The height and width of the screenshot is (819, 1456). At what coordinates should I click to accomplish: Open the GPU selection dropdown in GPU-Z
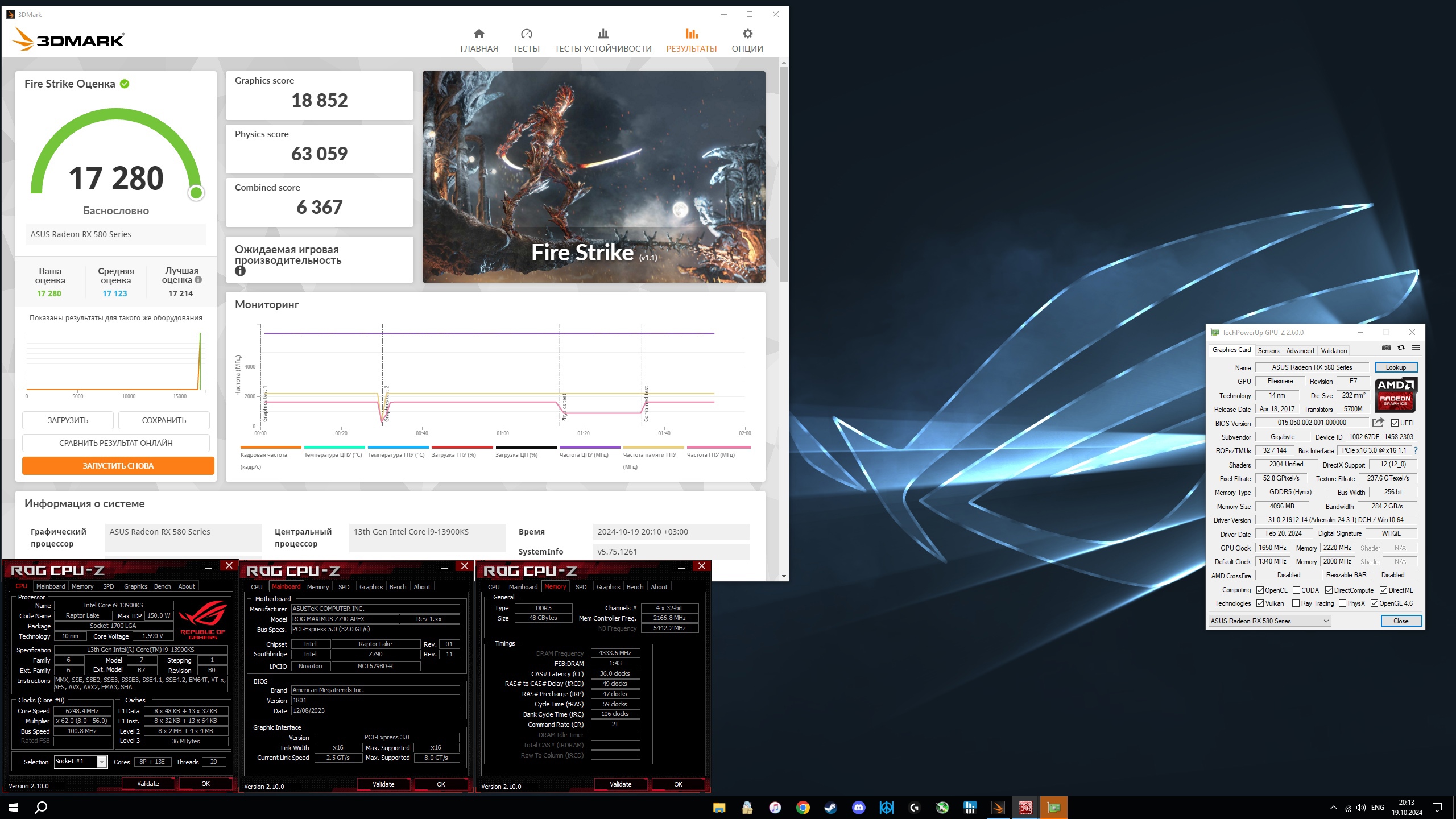point(1269,621)
